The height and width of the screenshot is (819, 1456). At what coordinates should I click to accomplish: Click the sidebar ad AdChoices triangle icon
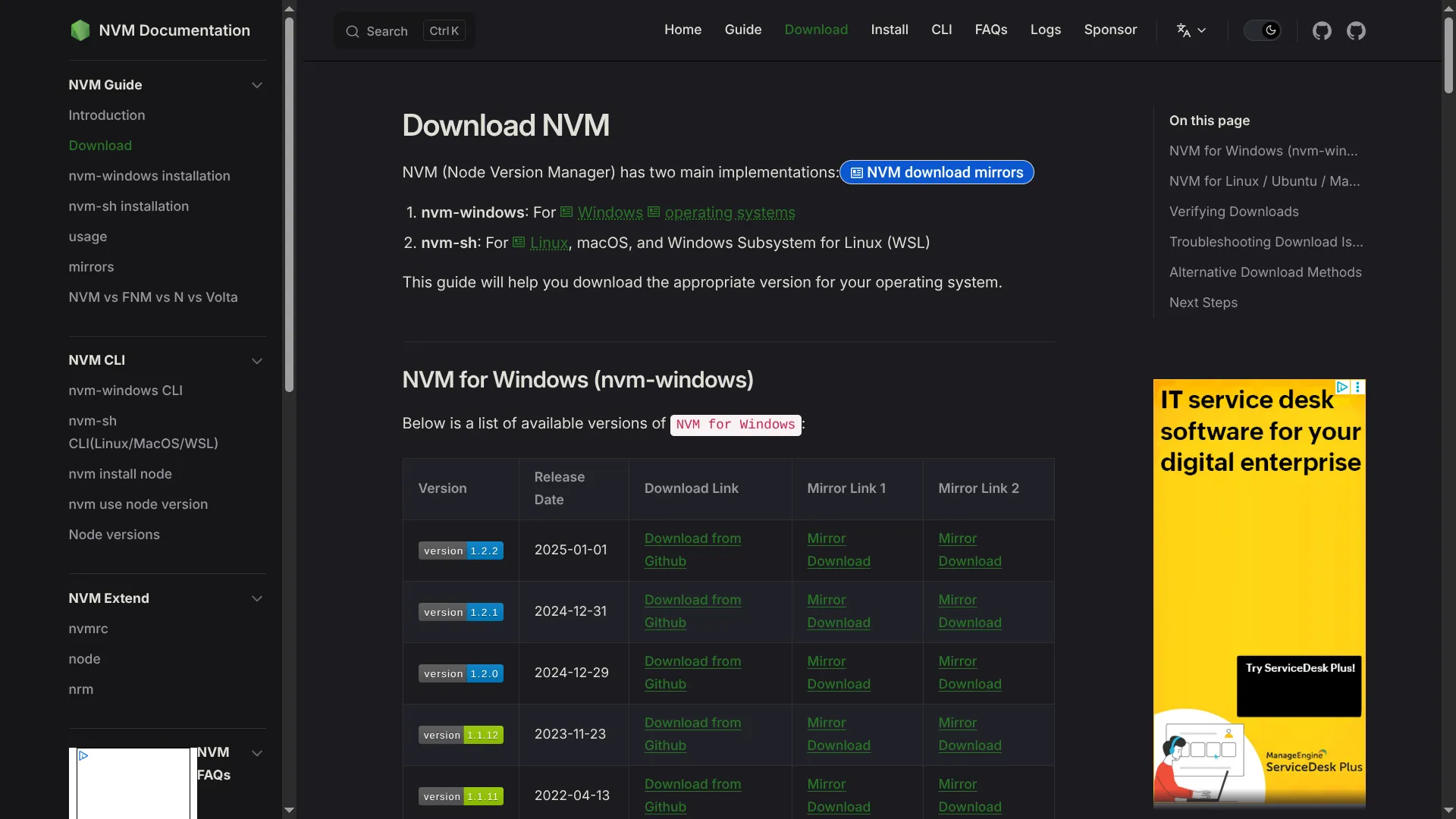(83, 755)
